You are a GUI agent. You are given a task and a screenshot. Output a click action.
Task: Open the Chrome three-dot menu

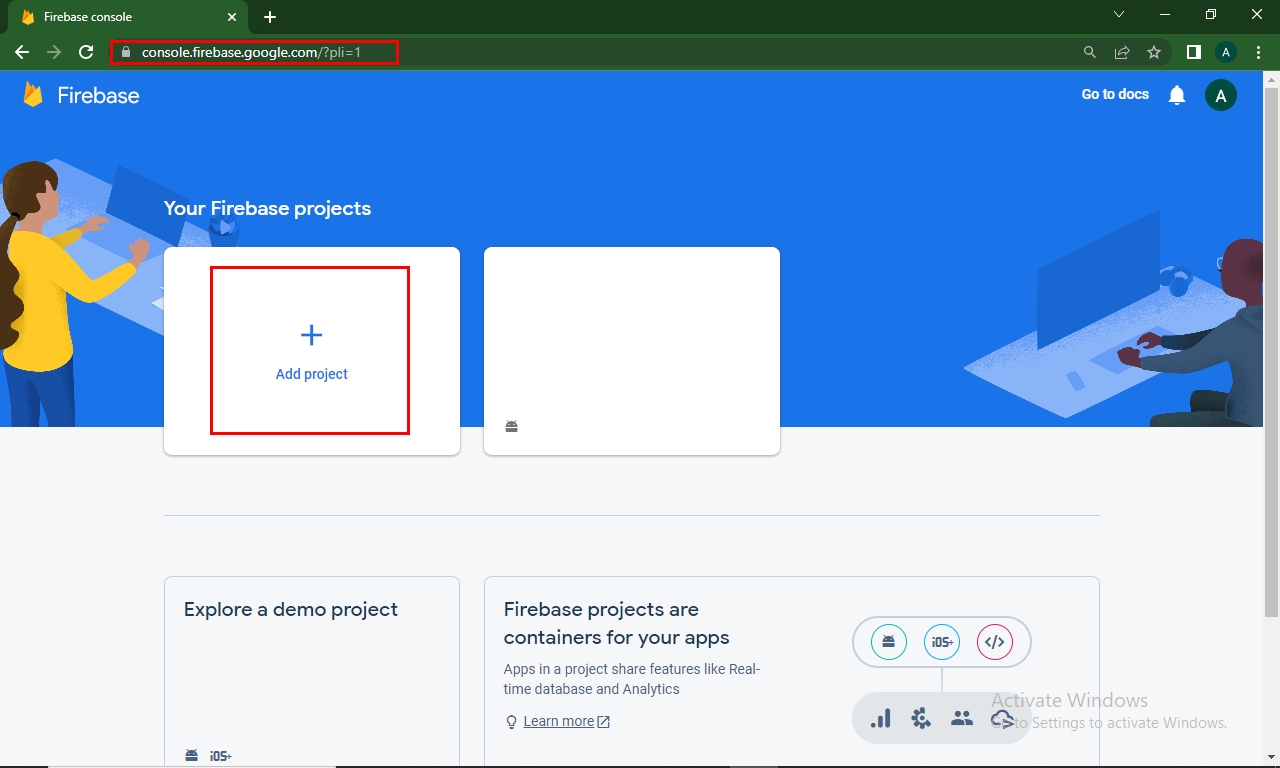(x=1258, y=52)
